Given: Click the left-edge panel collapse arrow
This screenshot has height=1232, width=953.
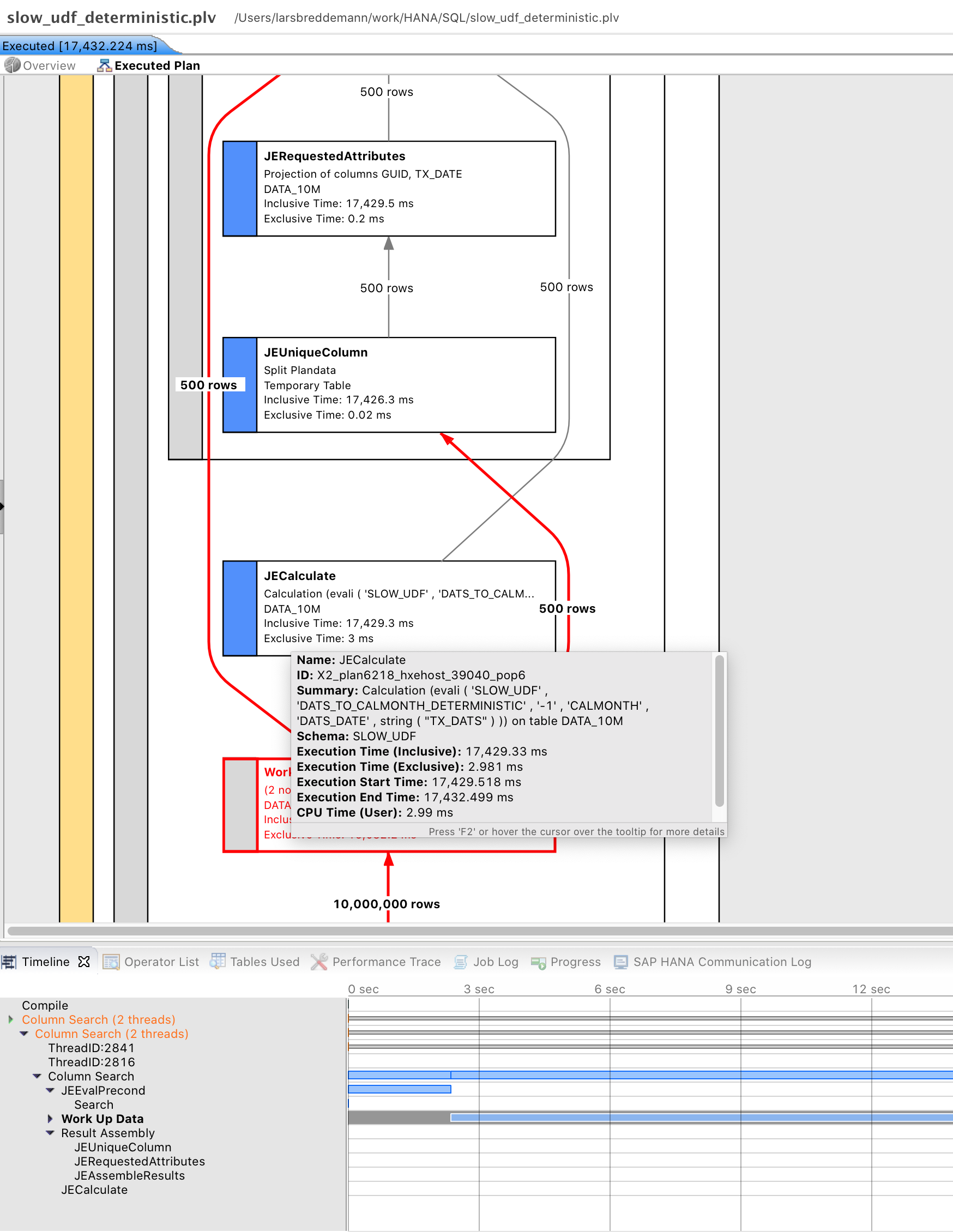Looking at the screenshot, I should tap(2, 506).
